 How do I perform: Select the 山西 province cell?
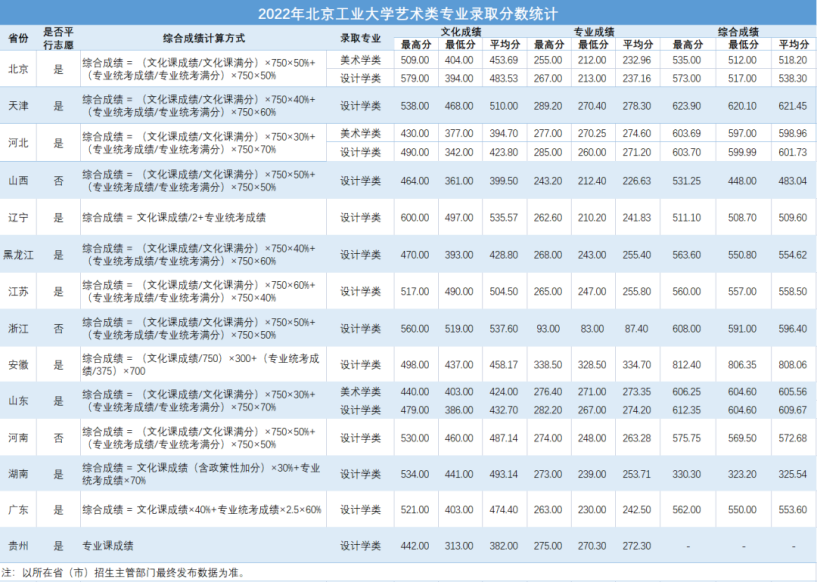tap(18, 181)
